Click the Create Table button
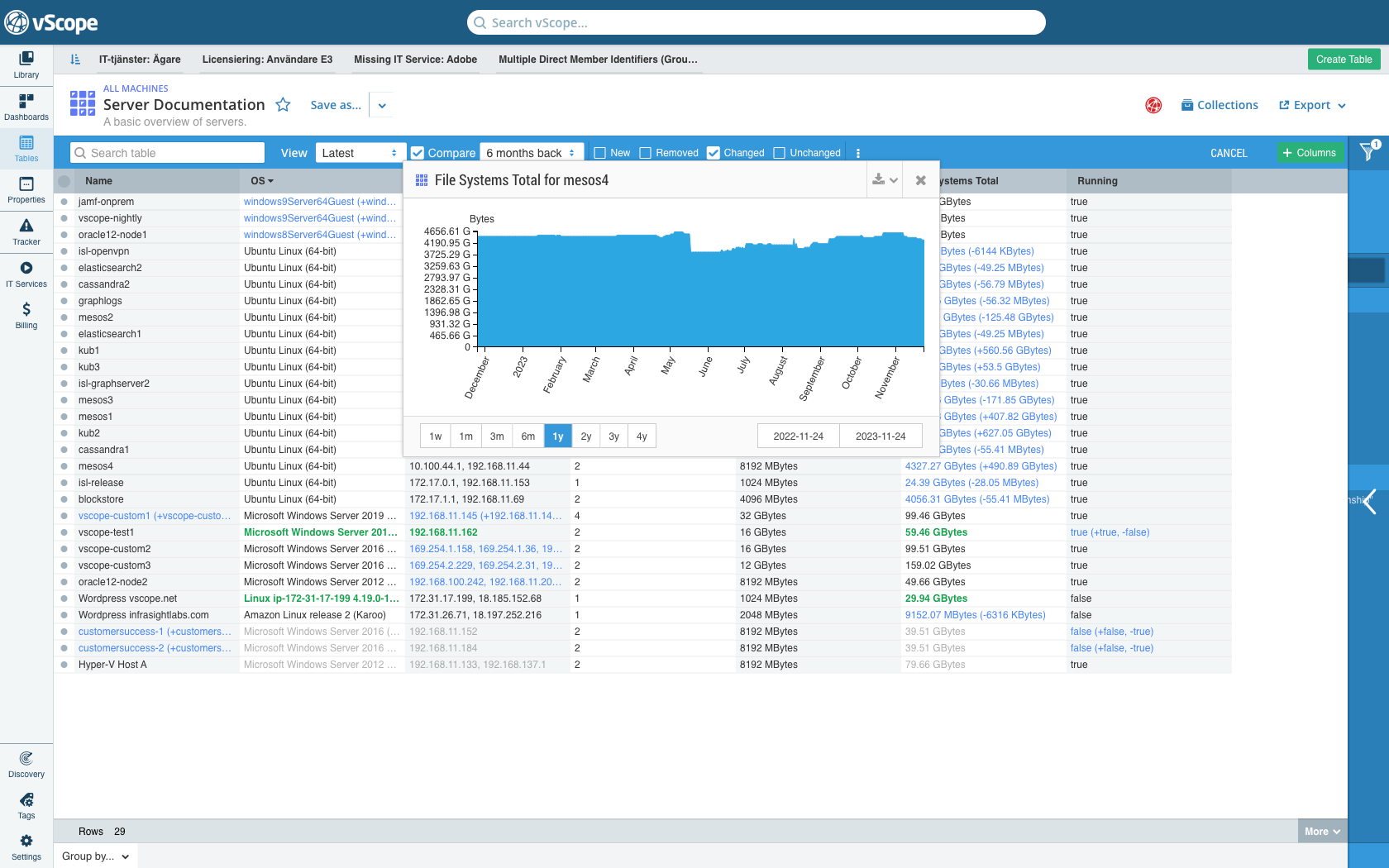The height and width of the screenshot is (868, 1389). [1344, 60]
